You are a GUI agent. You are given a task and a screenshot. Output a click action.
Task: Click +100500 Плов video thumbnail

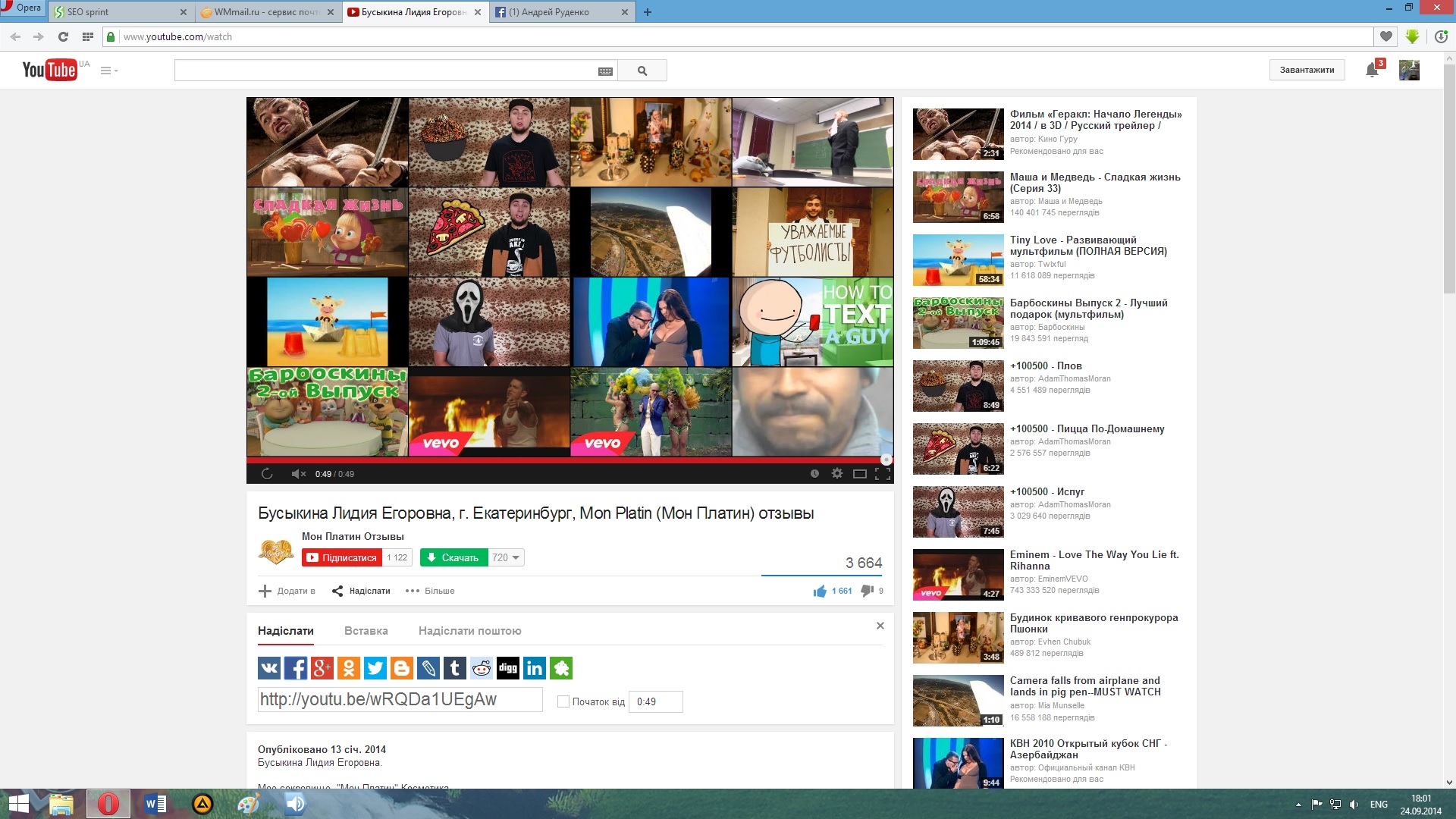(959, 386)
